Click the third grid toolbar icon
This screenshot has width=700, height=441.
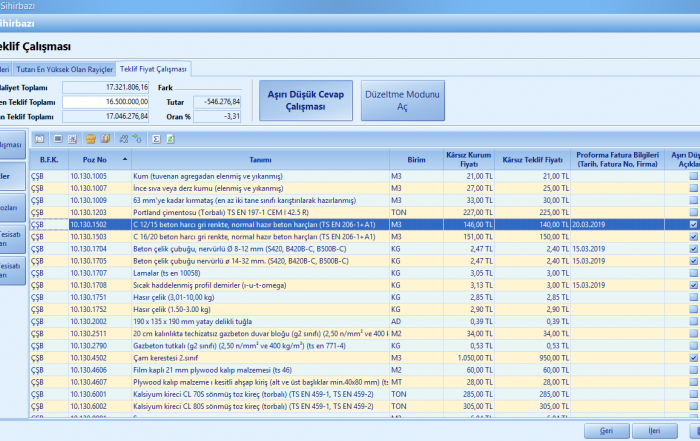(x=73, y=138)
